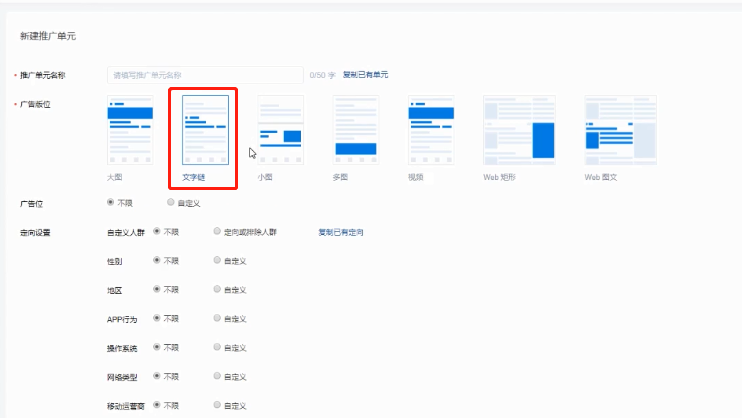Select the 多图 ad format thumbnail
Viewport: 742px width, 418px height.
[356, 130]
